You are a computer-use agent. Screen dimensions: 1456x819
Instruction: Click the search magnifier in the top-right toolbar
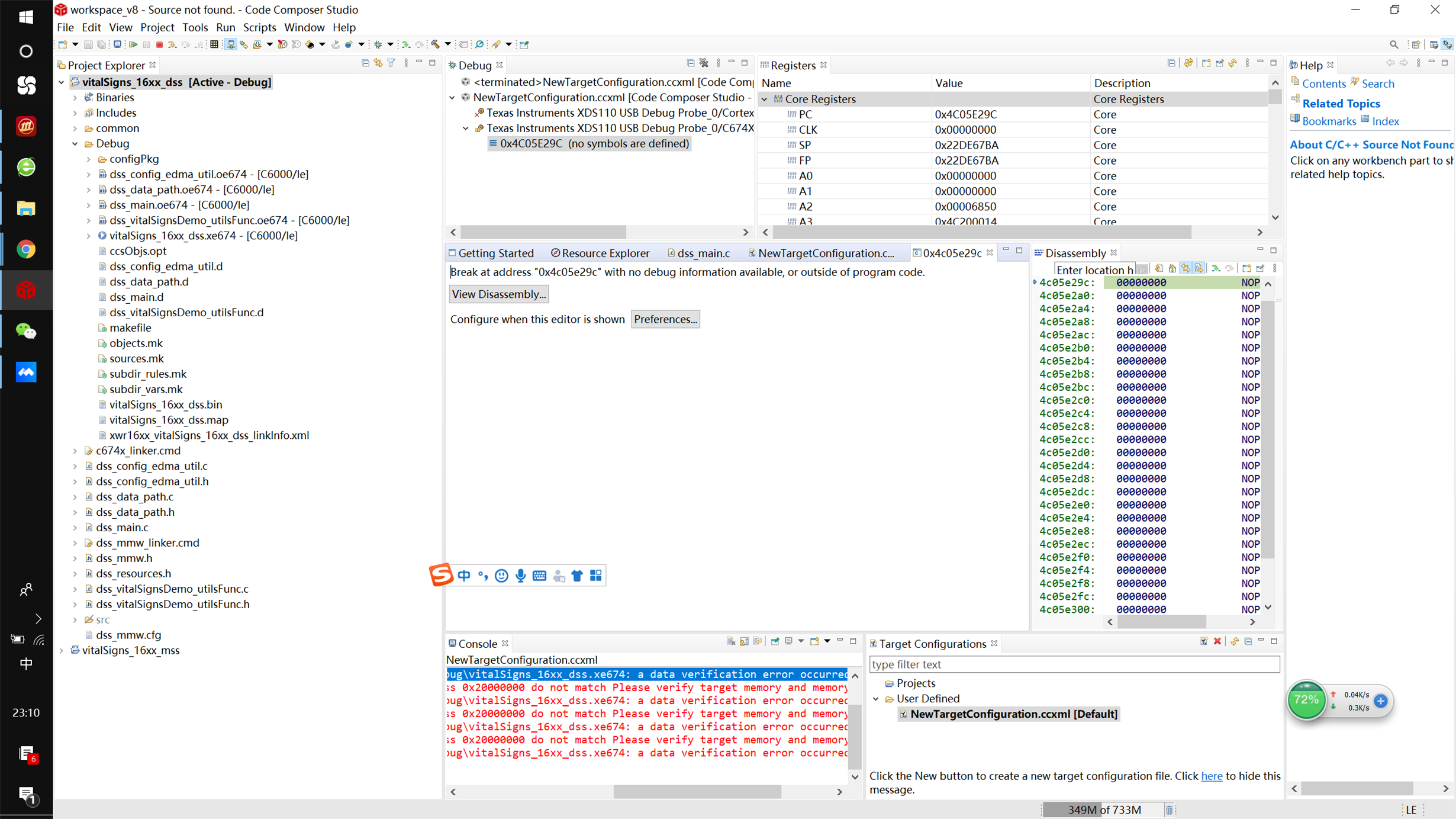pyautogui.click(x=1394, y=44)
